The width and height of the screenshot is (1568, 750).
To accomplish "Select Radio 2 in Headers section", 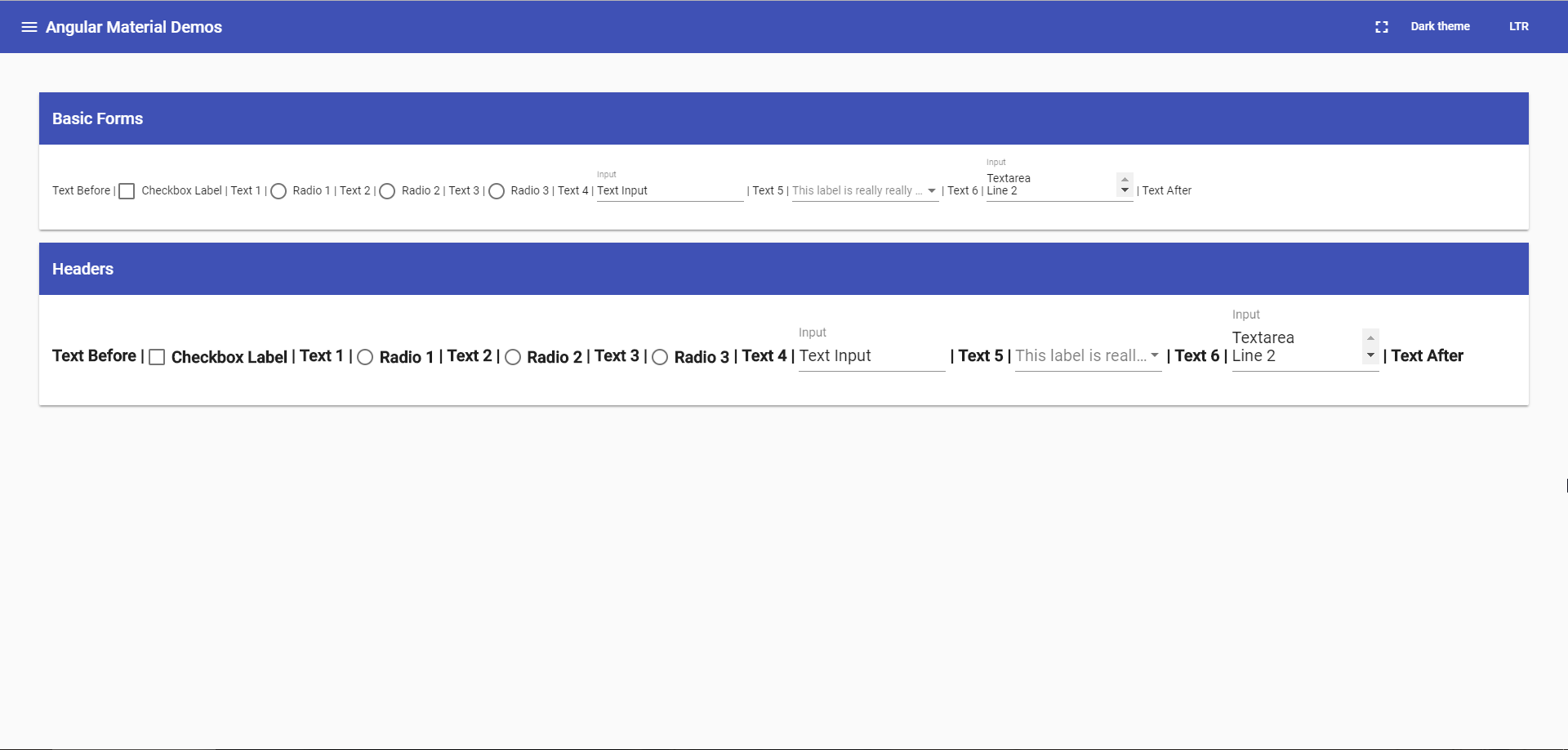I will coord(513,357).
